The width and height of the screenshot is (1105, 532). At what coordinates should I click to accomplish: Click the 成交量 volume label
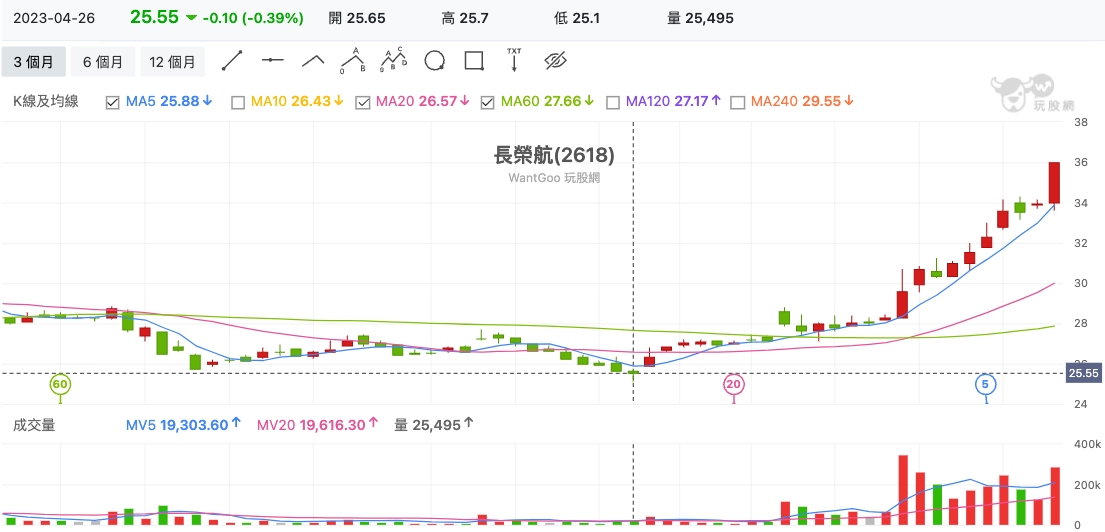click(x=34, y=425)
